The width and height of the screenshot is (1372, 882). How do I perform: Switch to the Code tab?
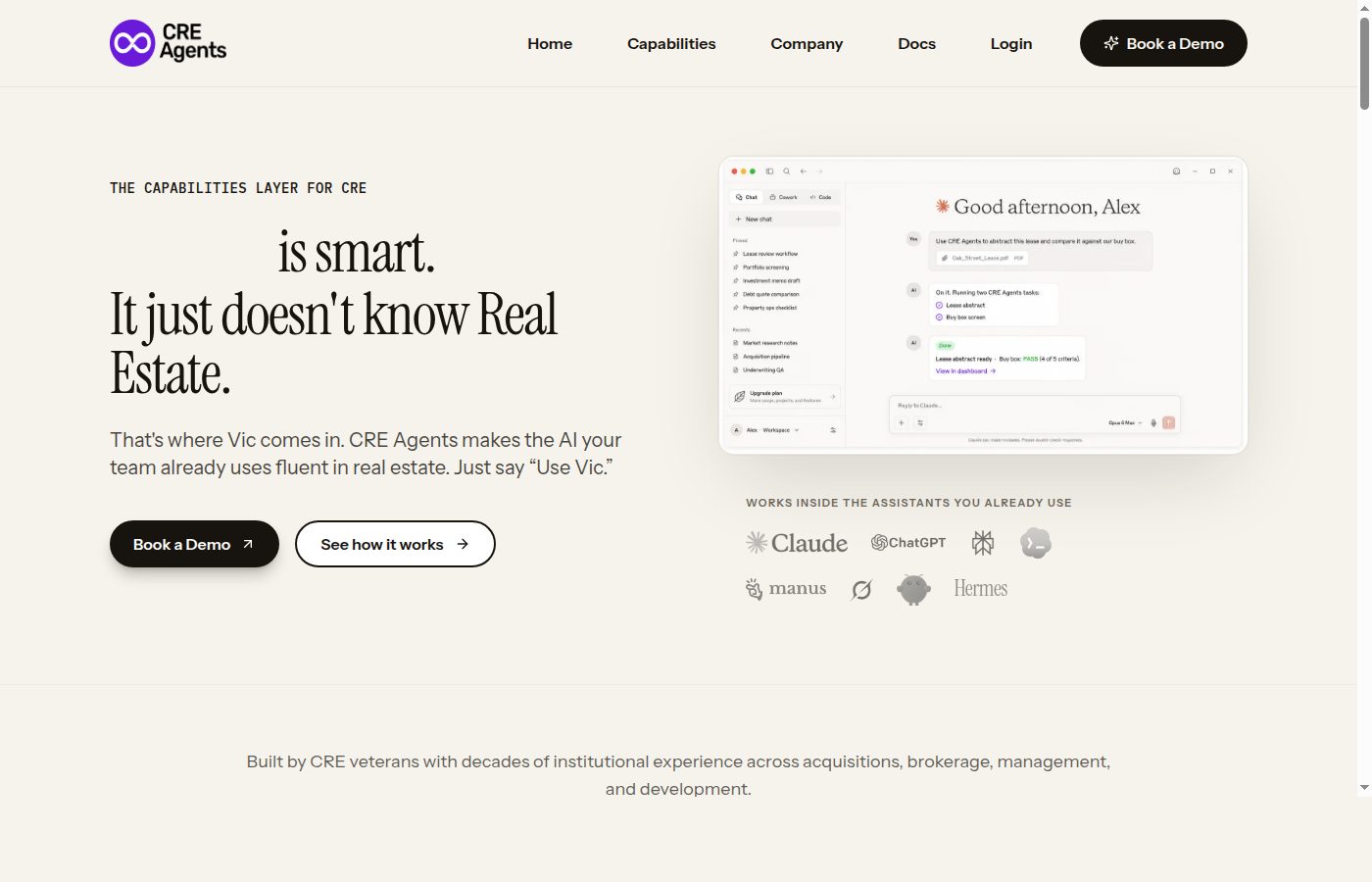tap(821, 197)
